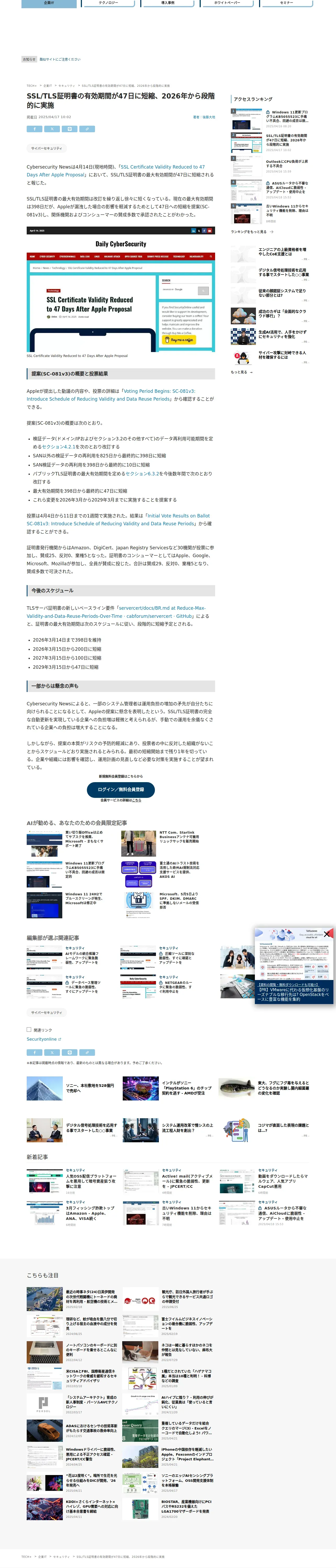This screenshot has width=336, height=1568.
Task: Open 生成AI活用で人手をかけず PR thumbnail
Action: point(243,336)
